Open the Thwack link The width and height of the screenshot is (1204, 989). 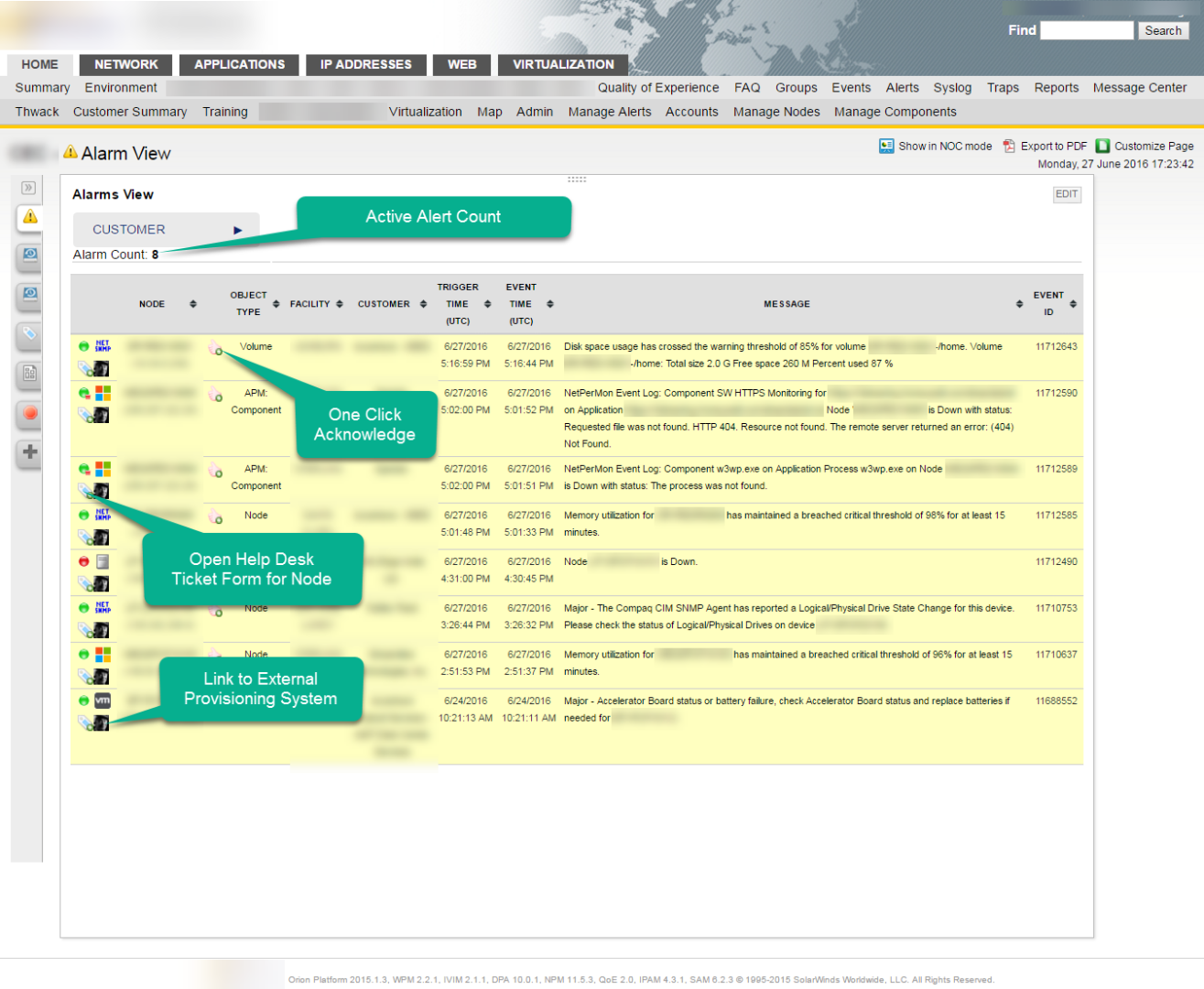(37, 112)
